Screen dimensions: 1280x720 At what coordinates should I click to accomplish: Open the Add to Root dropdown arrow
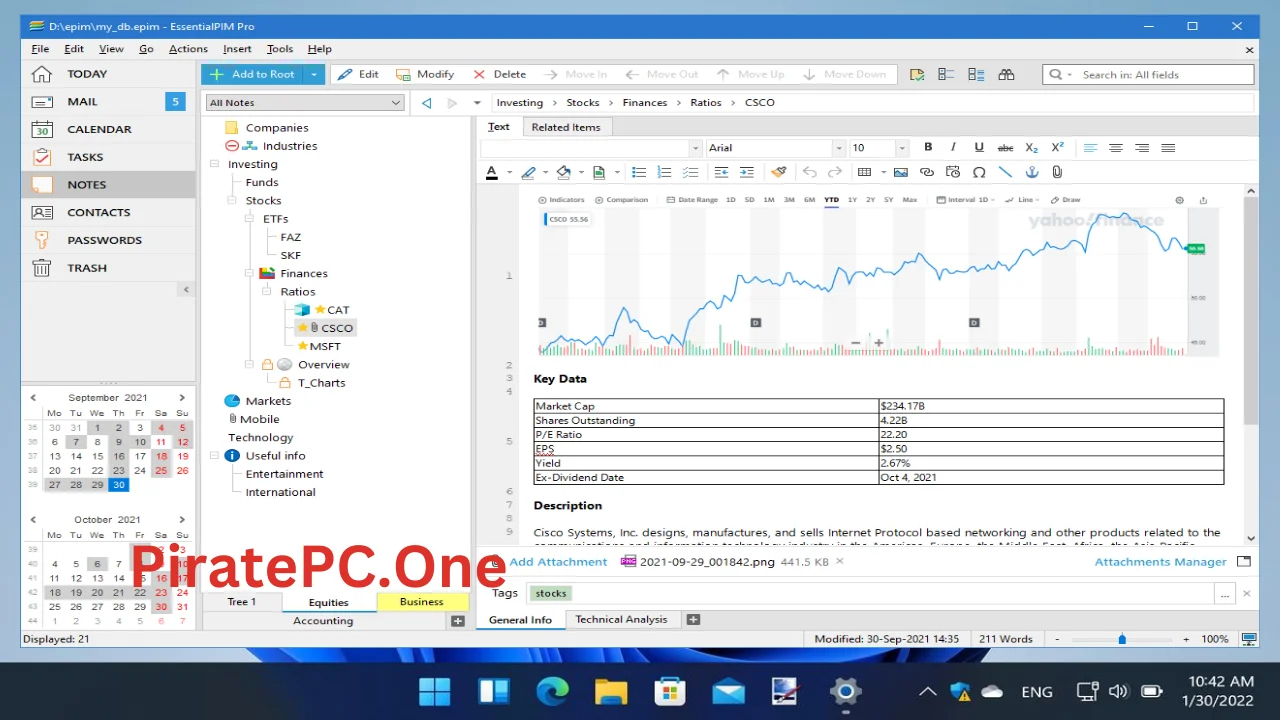coord(313,74)
